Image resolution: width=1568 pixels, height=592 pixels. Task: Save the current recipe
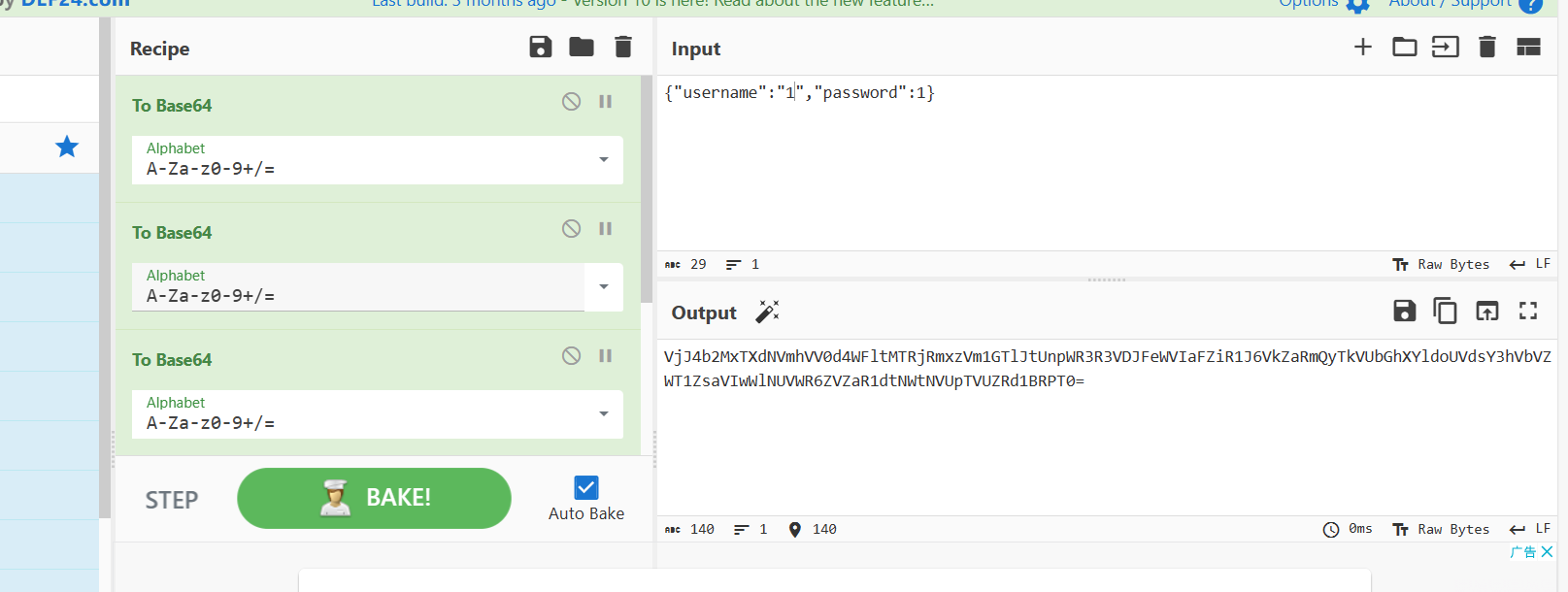point(541,47)
